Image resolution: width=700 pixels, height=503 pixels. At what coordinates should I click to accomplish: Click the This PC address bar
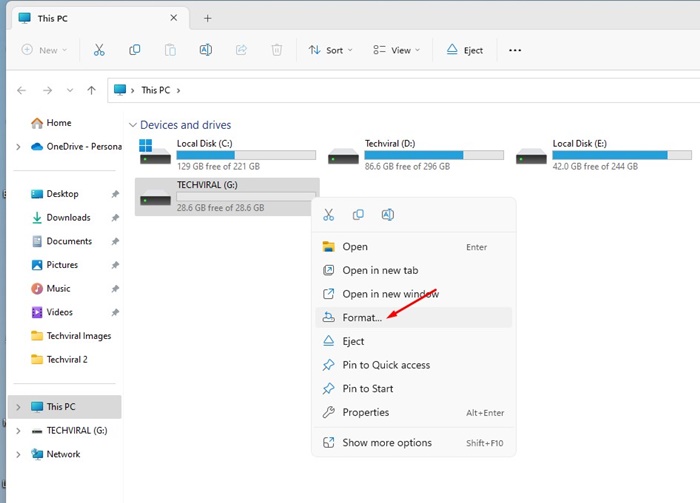point(400,90)
